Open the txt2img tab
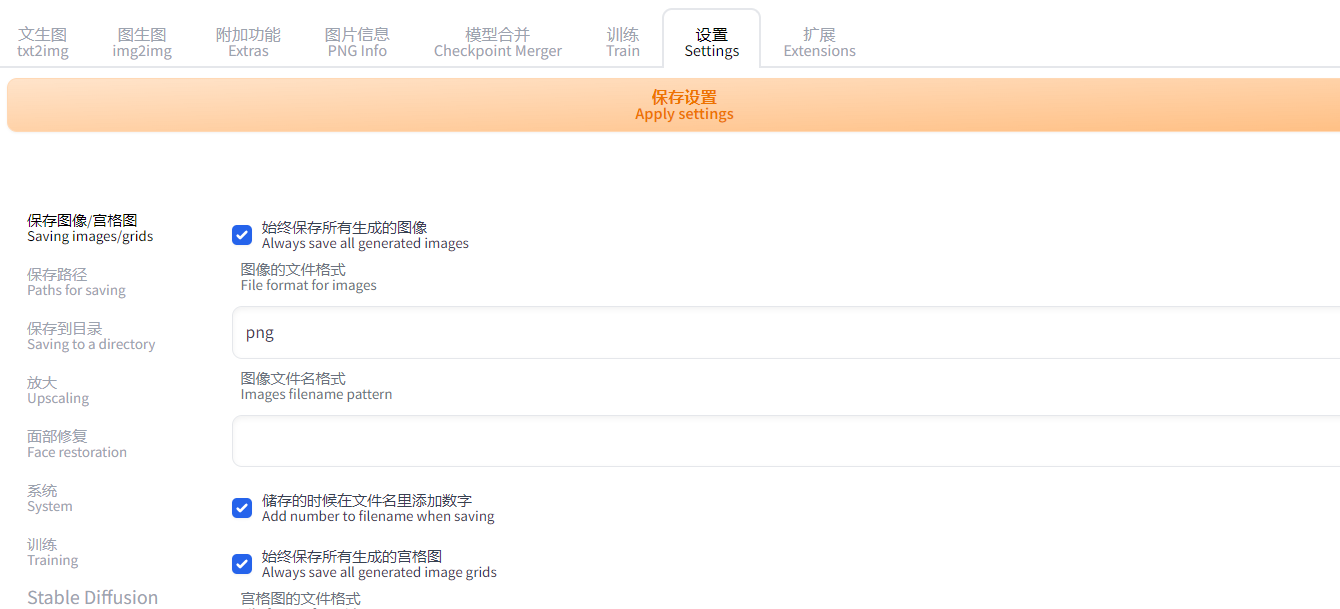The image size is (1340, 609). click(x=43, y=42)
